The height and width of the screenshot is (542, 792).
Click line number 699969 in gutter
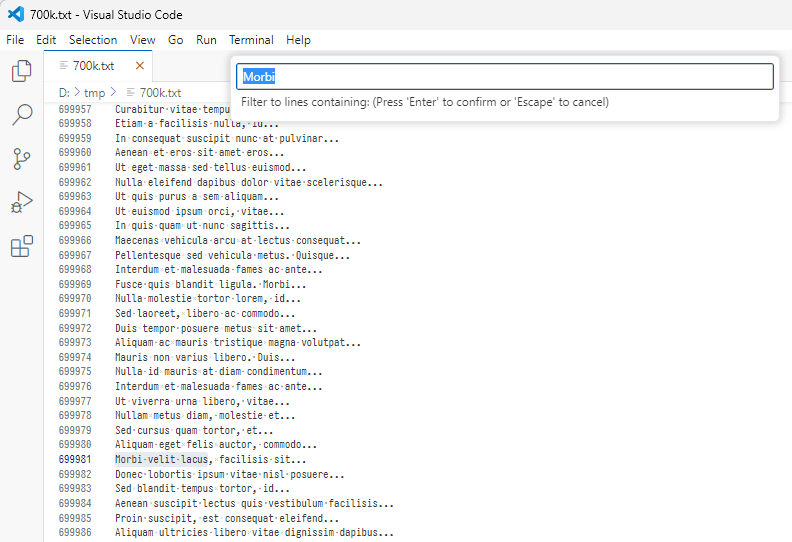tap(75, 284)
